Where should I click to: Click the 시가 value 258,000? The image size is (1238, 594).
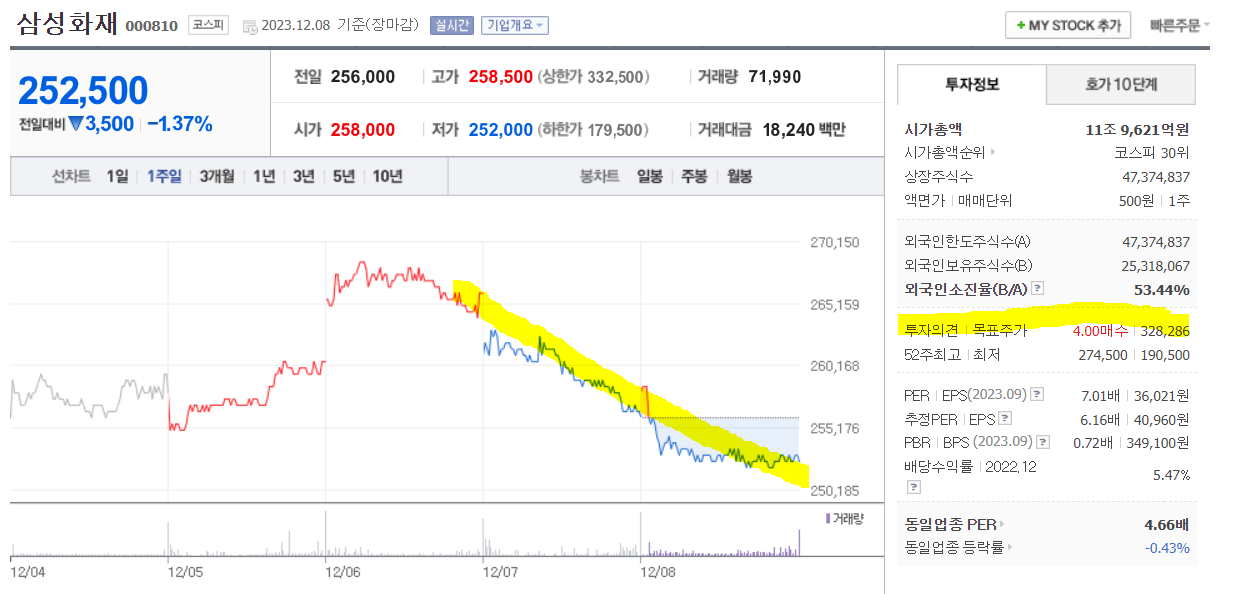click(x=362, y=130)
